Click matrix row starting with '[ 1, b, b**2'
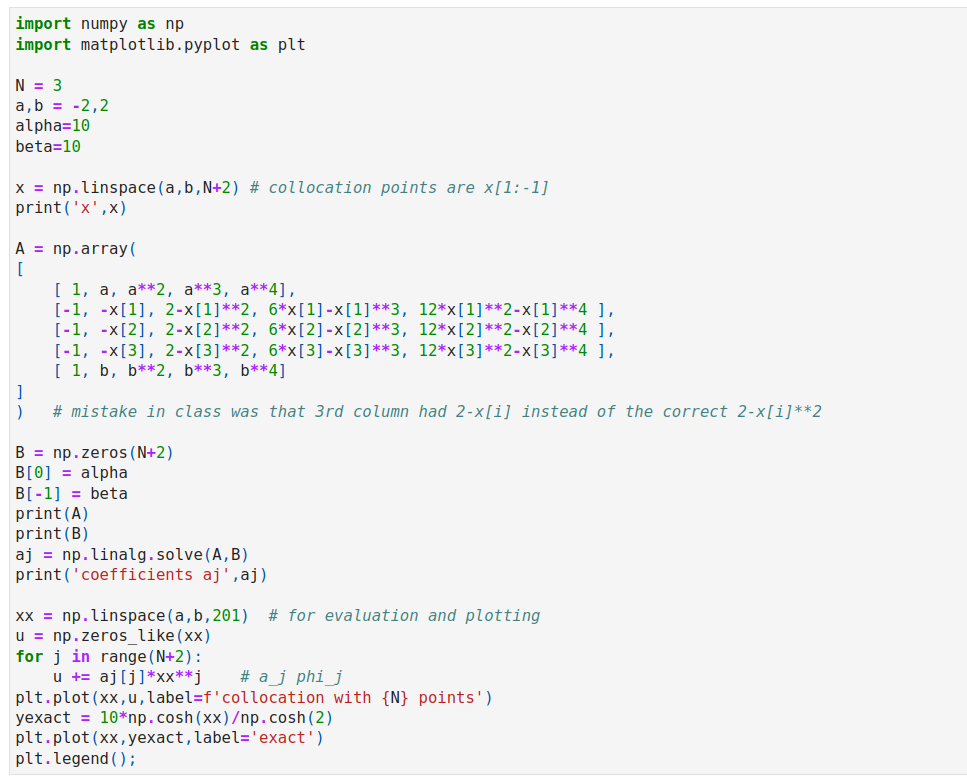The height and width of the screenshot is (778, 967). tap(170, 371)
